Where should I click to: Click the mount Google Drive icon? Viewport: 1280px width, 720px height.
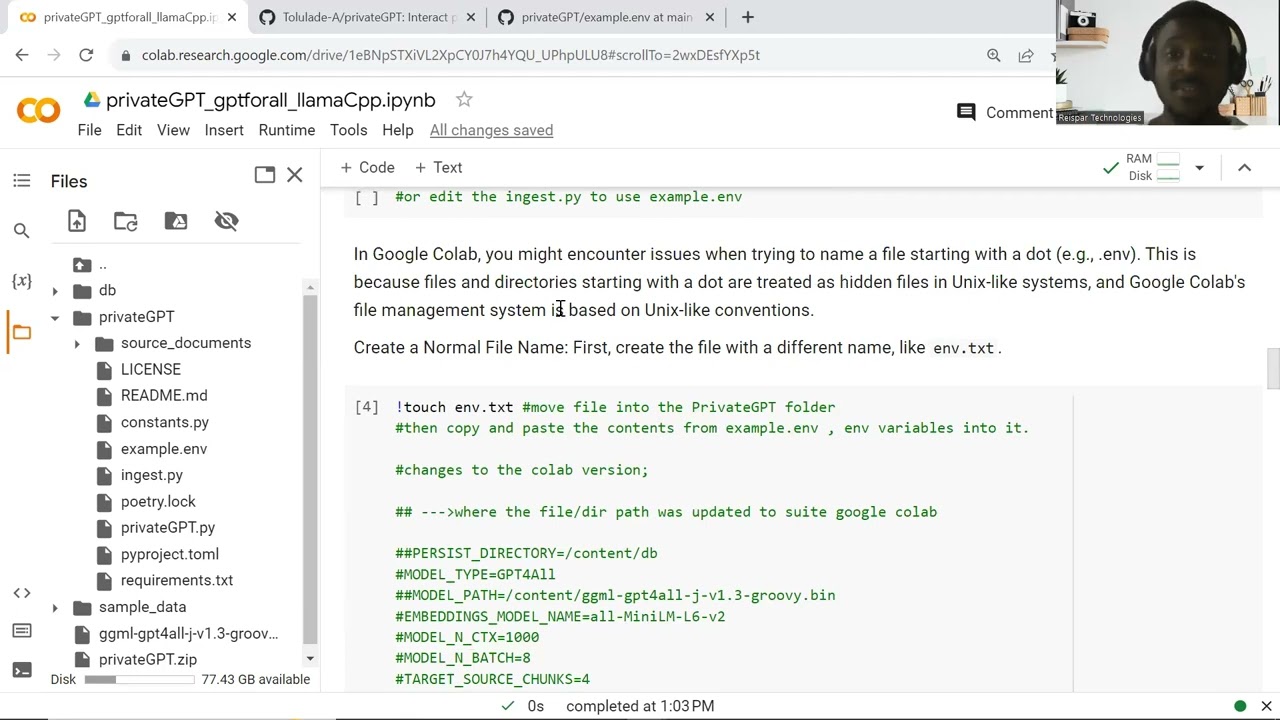coord(176,221)
